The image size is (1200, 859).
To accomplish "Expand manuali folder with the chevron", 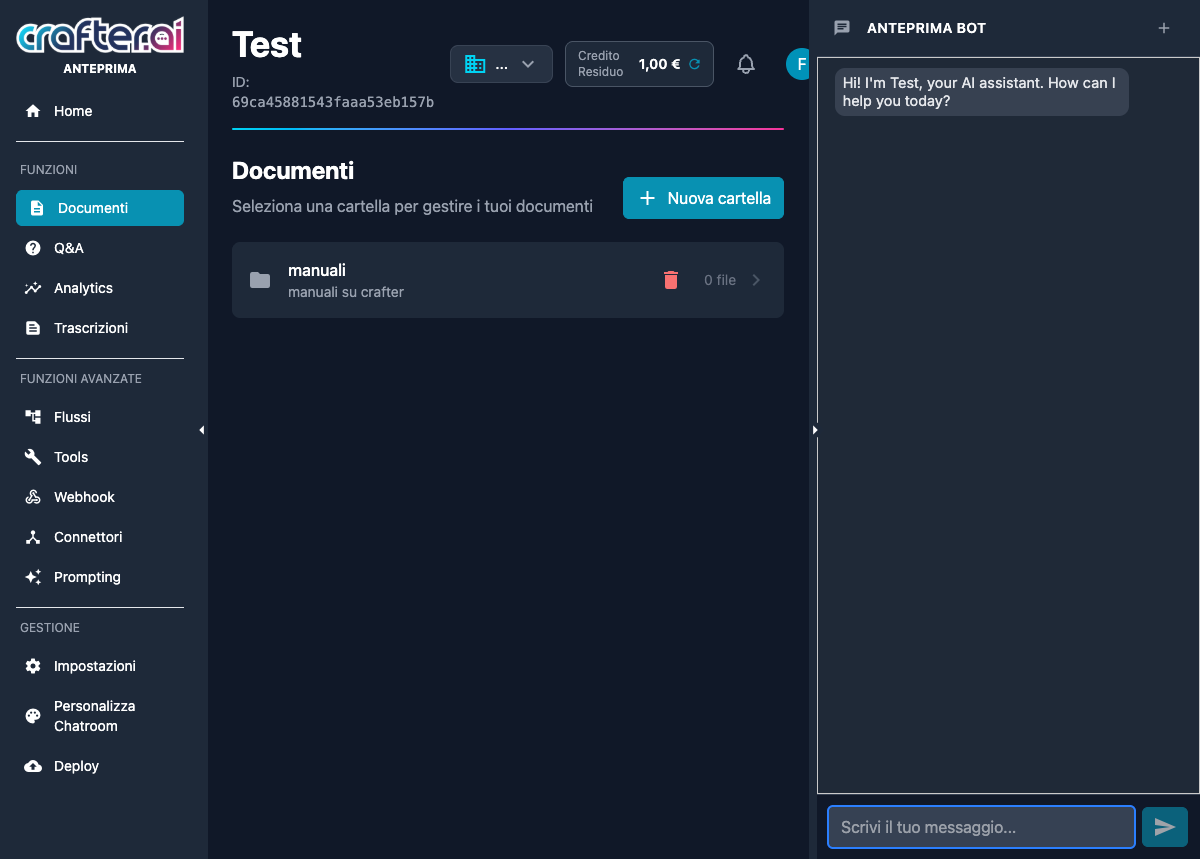I will (x=756, y=280).
